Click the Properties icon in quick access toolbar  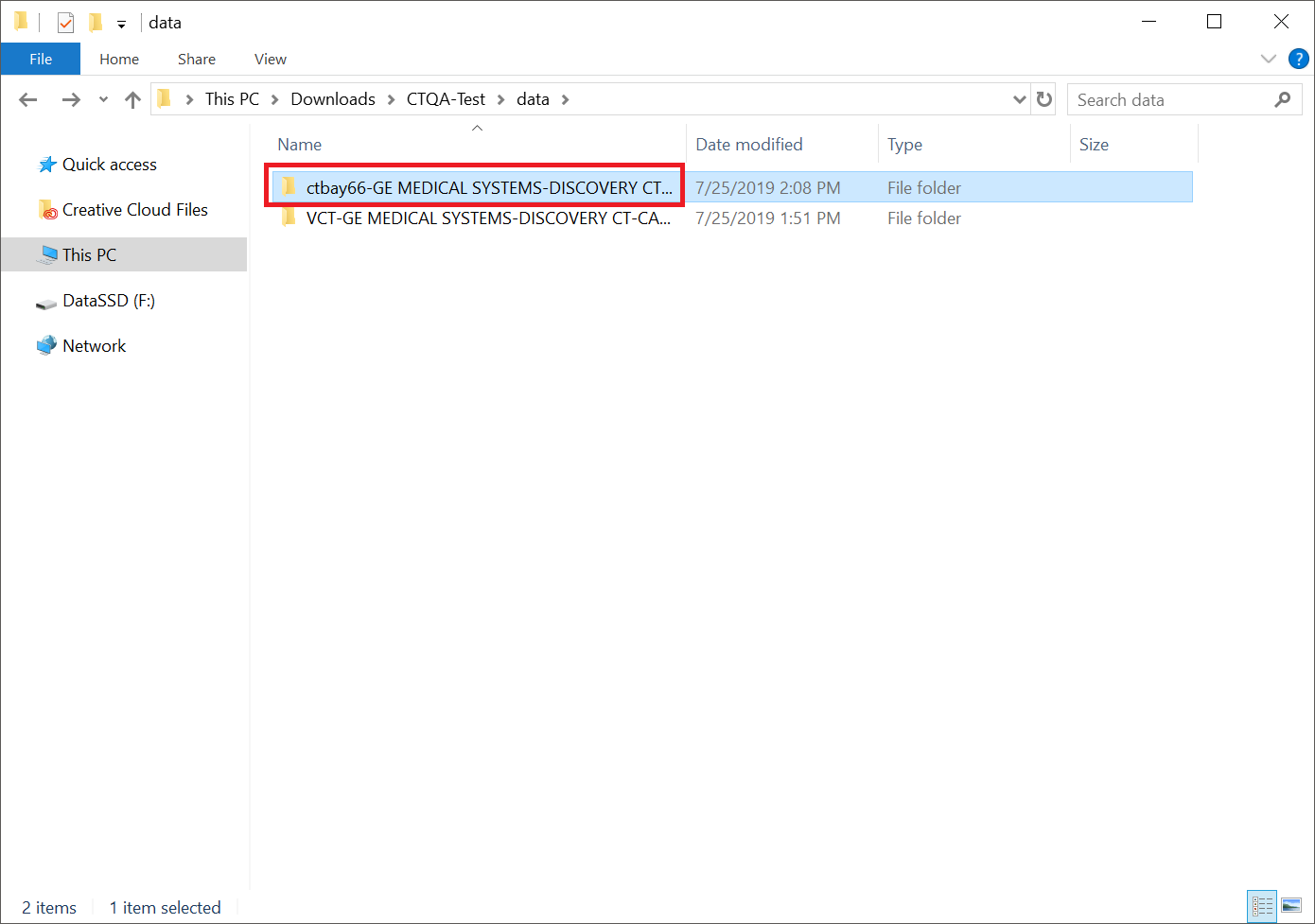click(65, 22)
